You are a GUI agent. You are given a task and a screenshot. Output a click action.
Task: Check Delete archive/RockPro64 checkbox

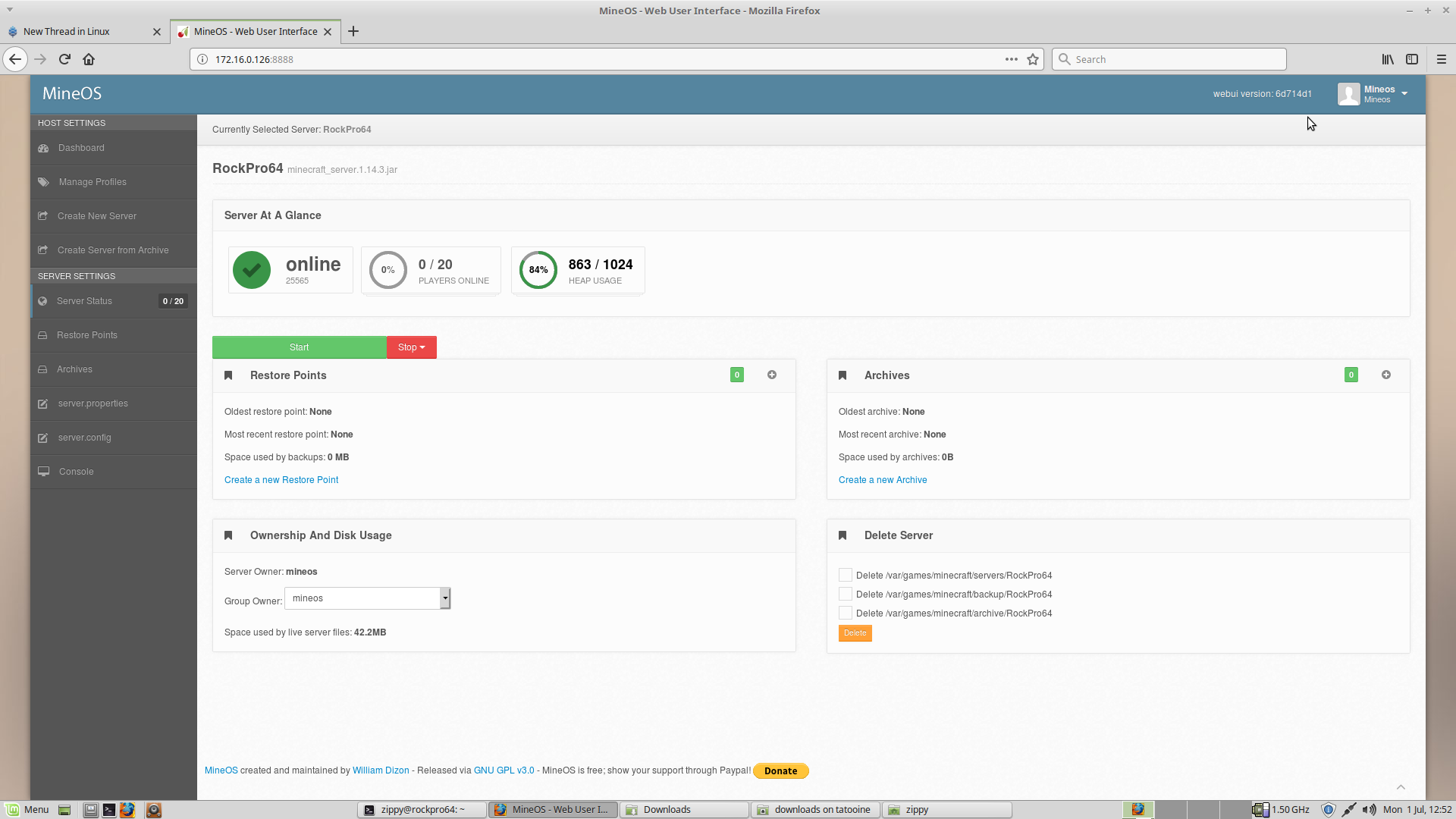point(846,613)
